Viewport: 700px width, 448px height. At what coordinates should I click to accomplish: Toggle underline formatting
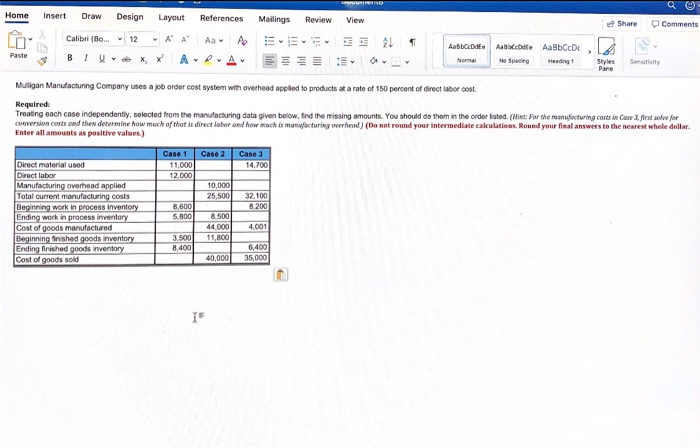click(102, 58)
